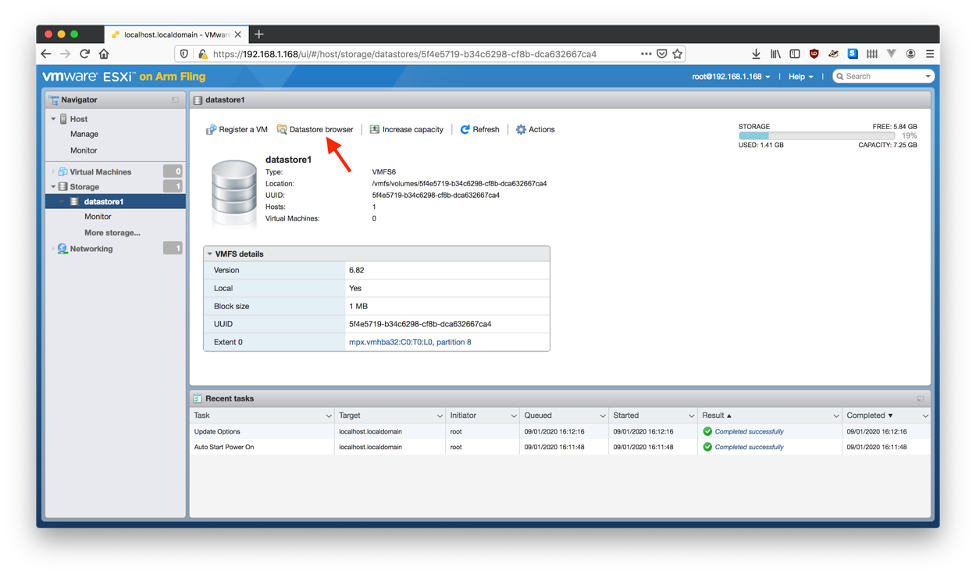Viewport: 976px width, 576px height.
Task: Select Storage in the Navigator
Action: point(84,187)
